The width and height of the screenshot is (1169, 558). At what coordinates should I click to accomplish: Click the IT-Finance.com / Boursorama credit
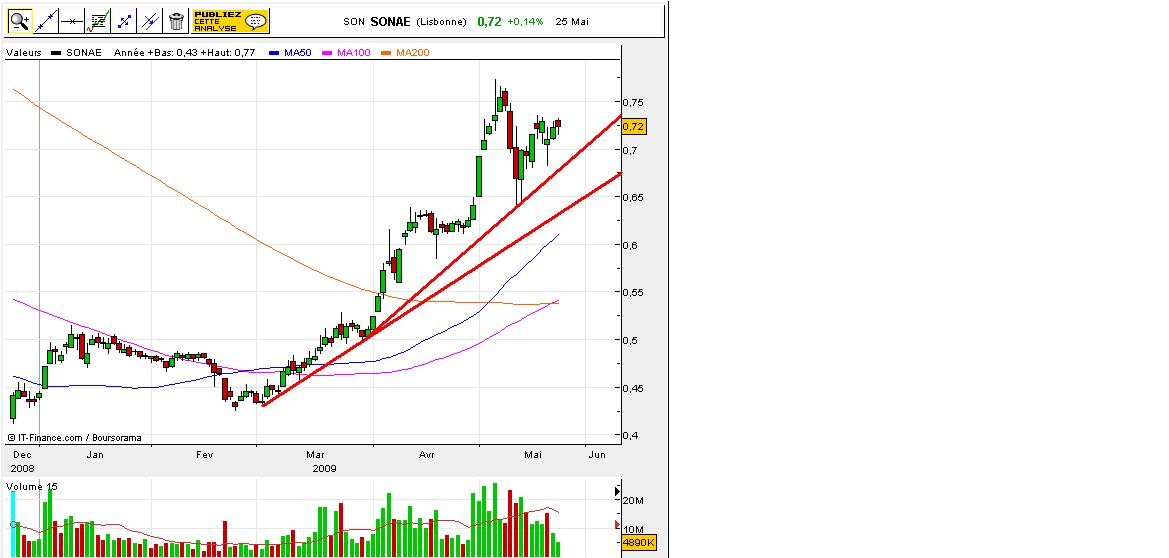[x=75, y=438]
